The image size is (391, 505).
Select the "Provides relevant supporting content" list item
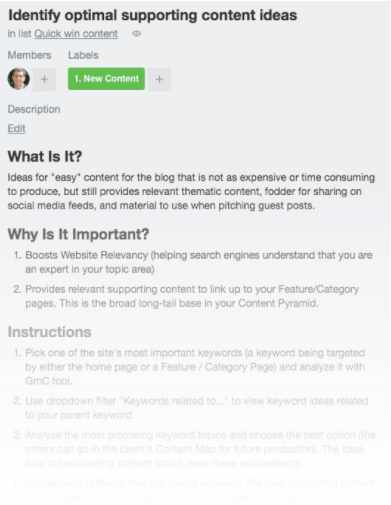[186, 296]
